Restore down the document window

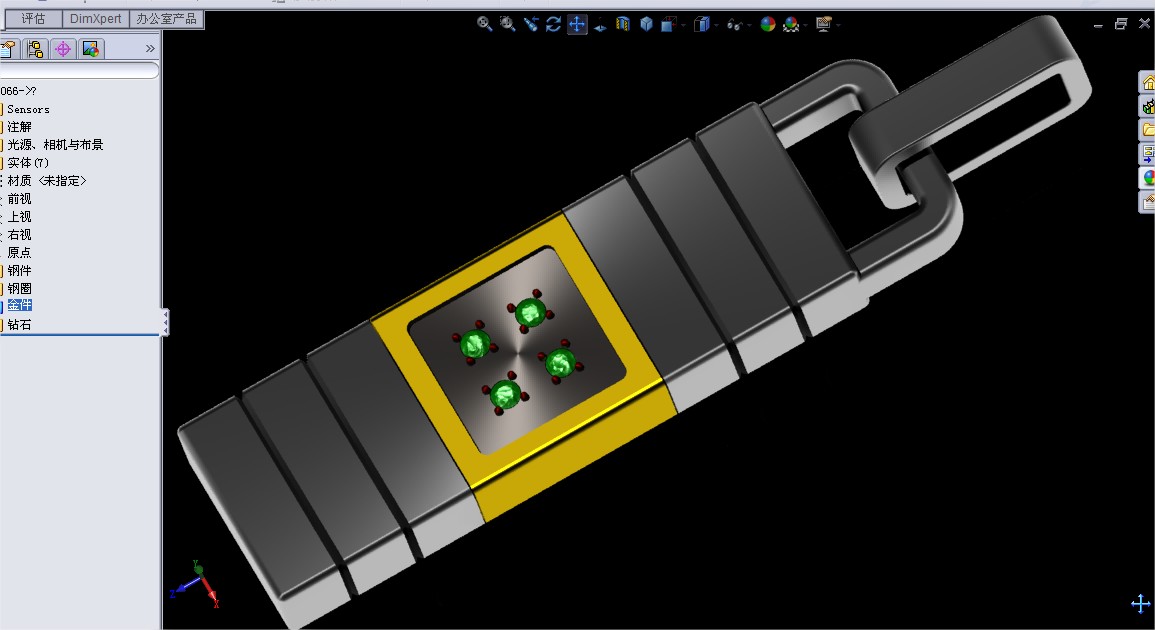[x=1120, y=24]
